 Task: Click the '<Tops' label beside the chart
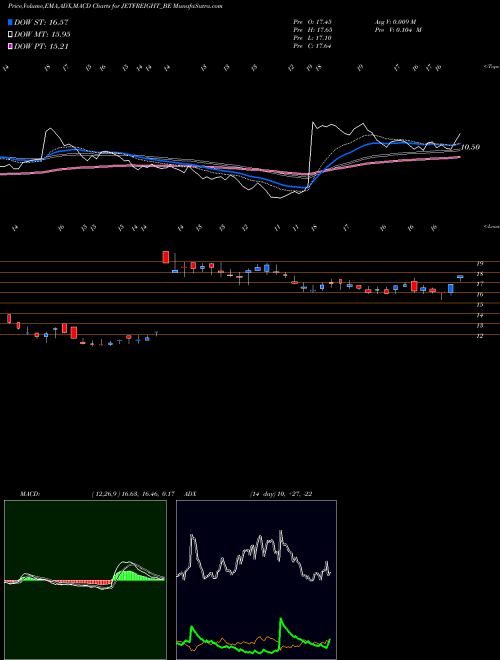point(492,67)
